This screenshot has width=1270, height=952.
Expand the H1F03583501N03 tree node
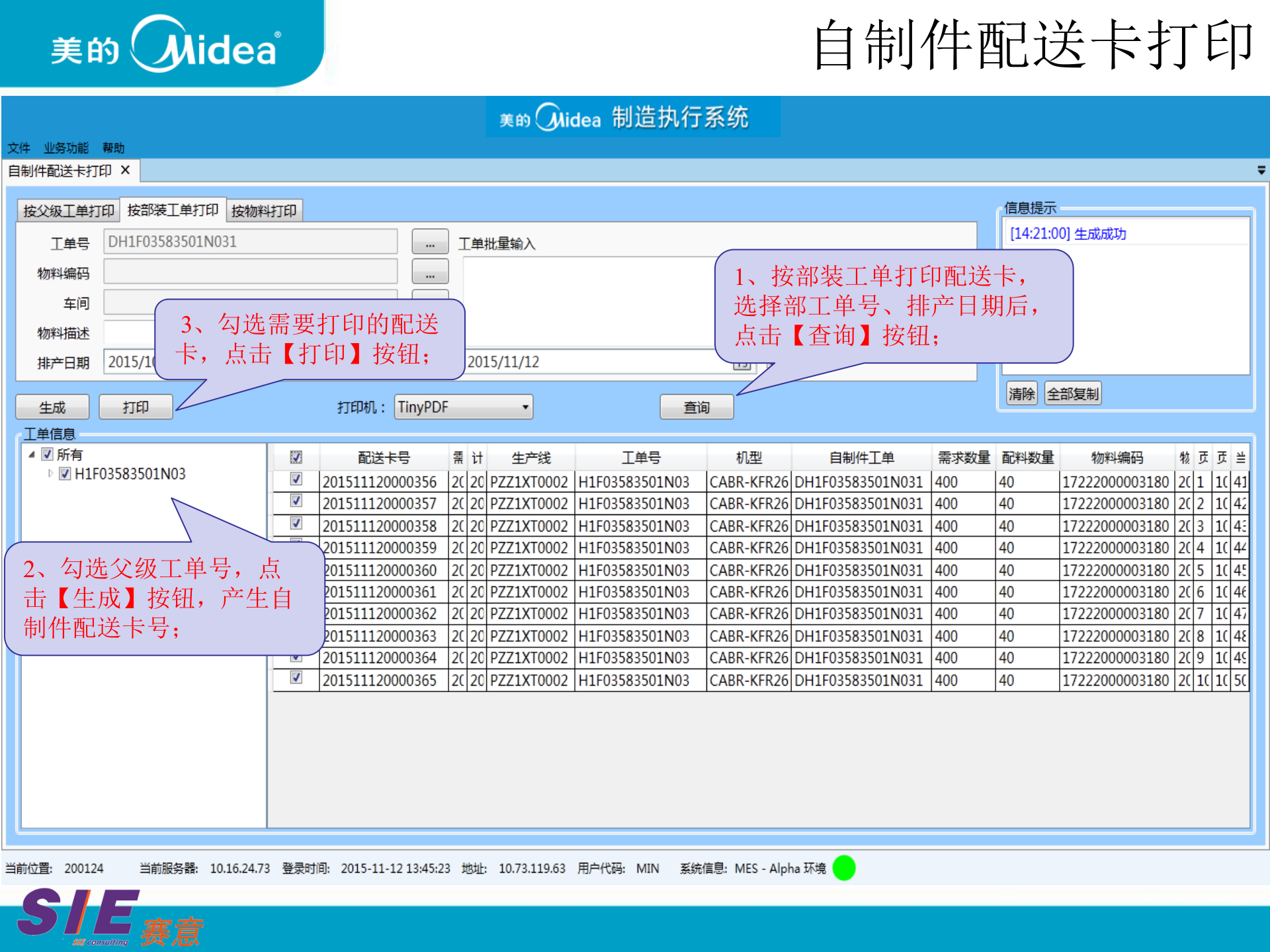click(50, 473)
